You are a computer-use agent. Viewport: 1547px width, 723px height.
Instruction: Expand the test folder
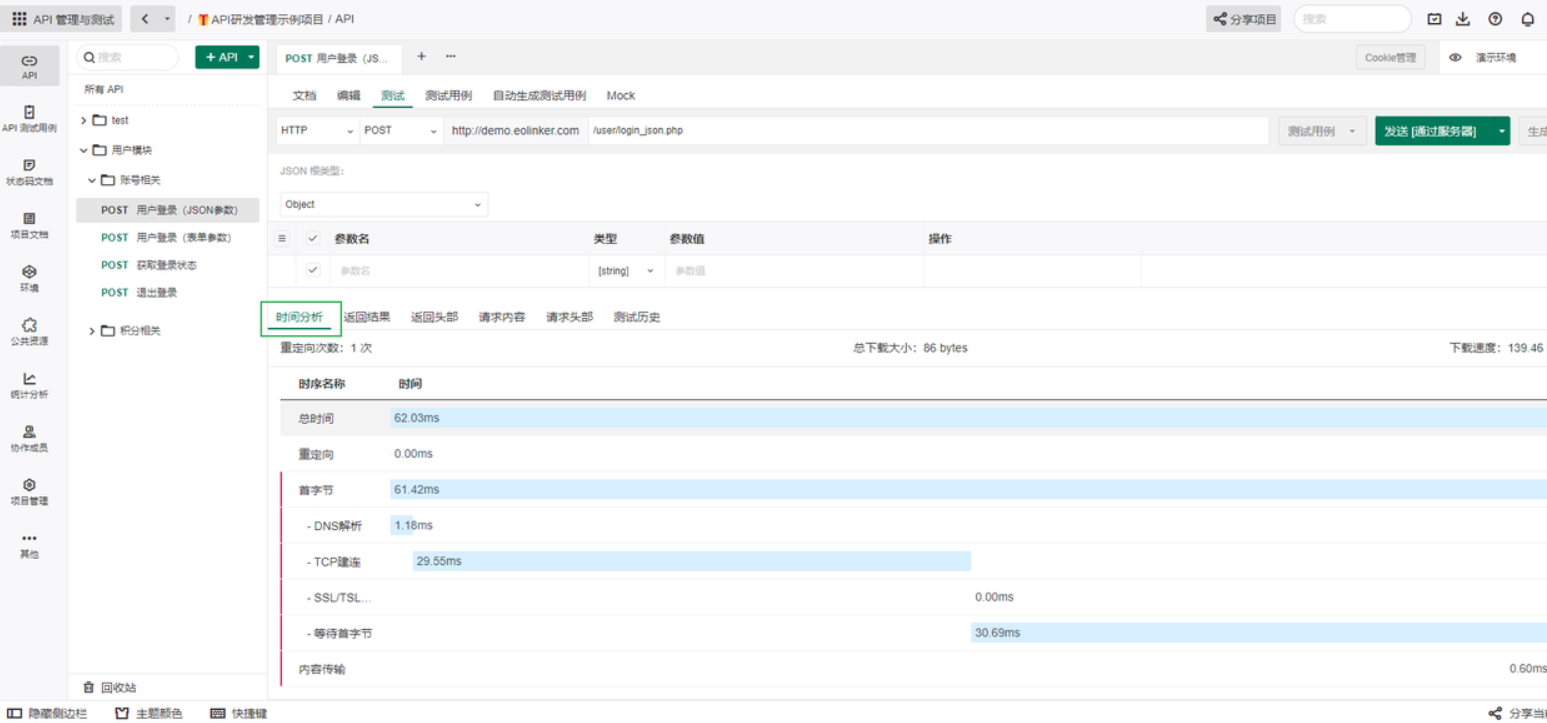coord(84,120)
